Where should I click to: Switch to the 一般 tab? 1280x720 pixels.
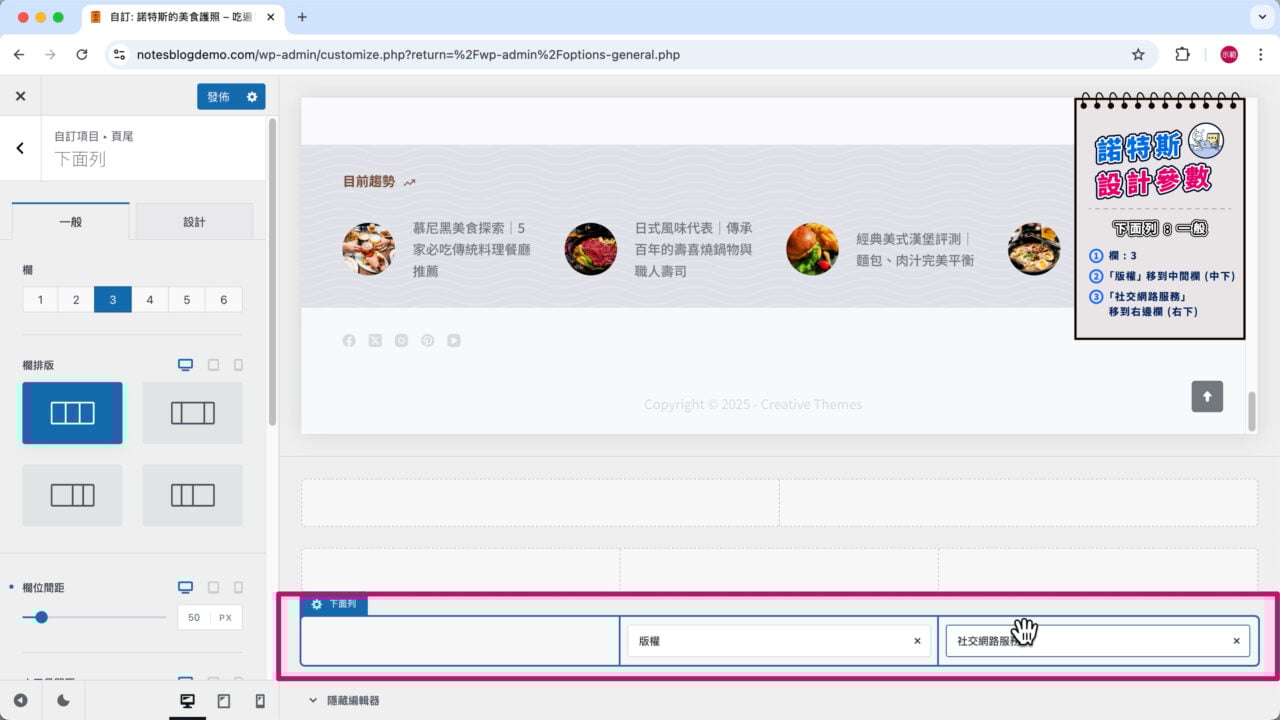(71, 222)
